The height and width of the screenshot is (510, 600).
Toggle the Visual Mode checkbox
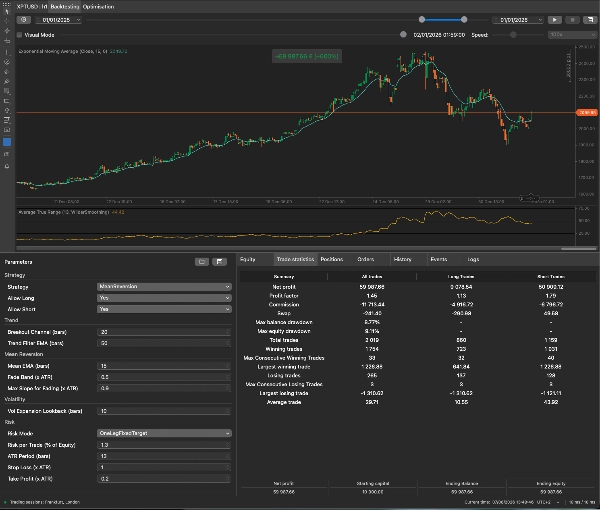pyautogui.click(x=20, y=35)
